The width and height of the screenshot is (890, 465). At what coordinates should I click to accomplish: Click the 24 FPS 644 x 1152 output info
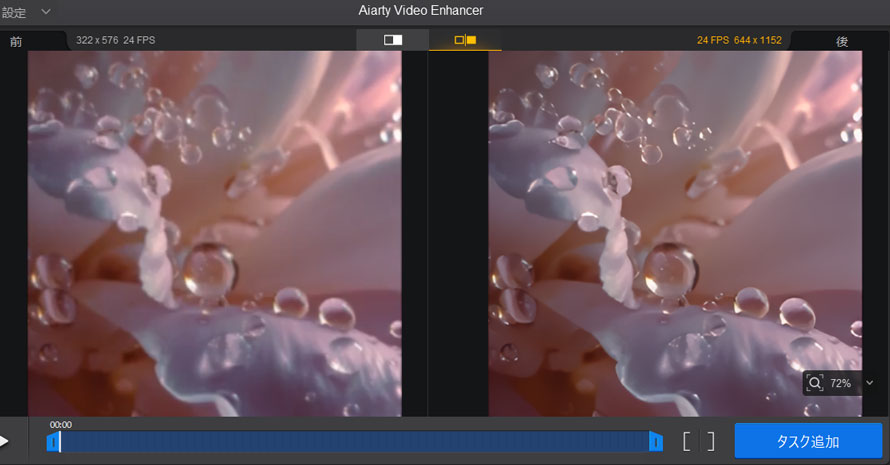coord(739,40)
